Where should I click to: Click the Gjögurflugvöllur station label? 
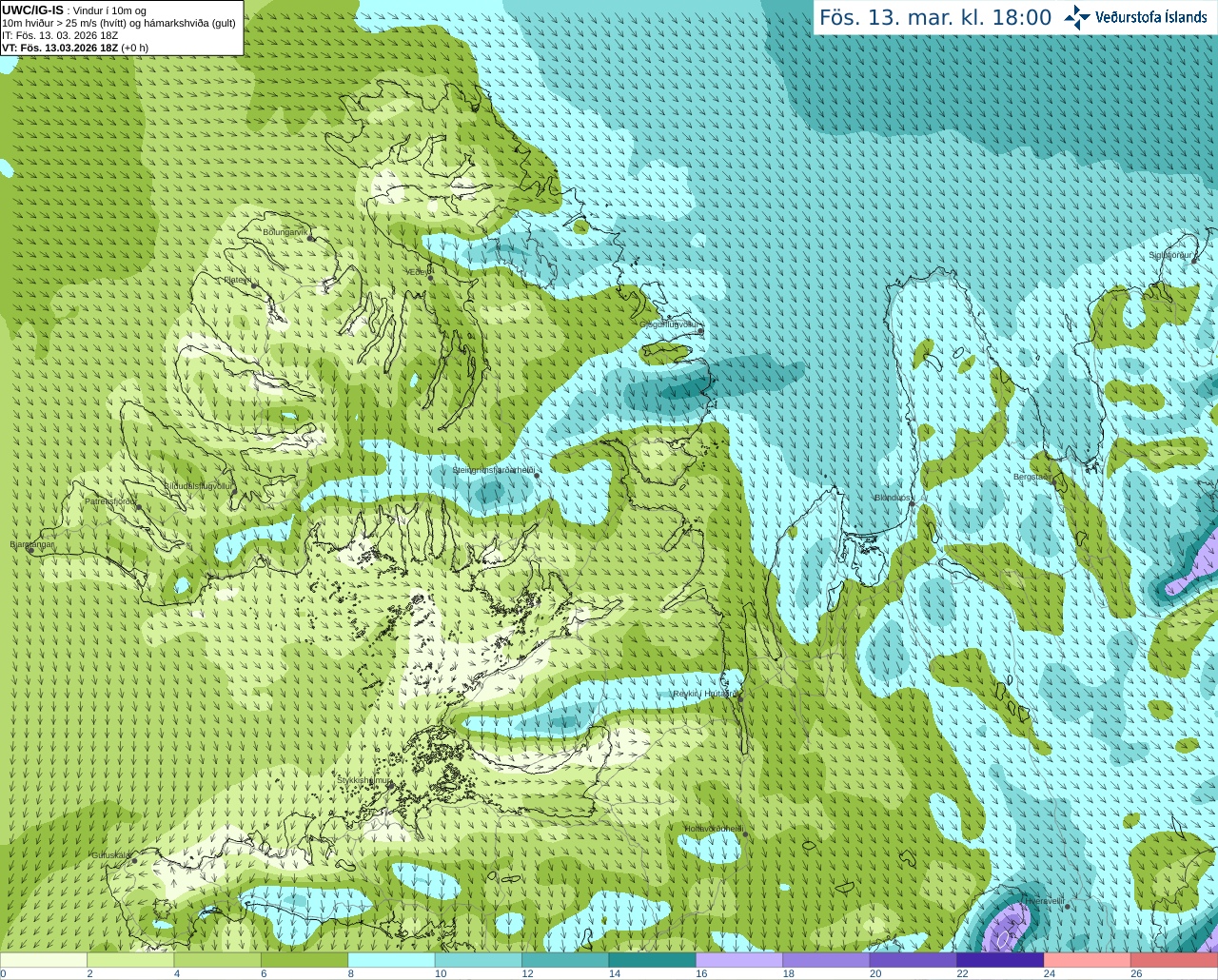pyautogui.click(x=670, y=324)
